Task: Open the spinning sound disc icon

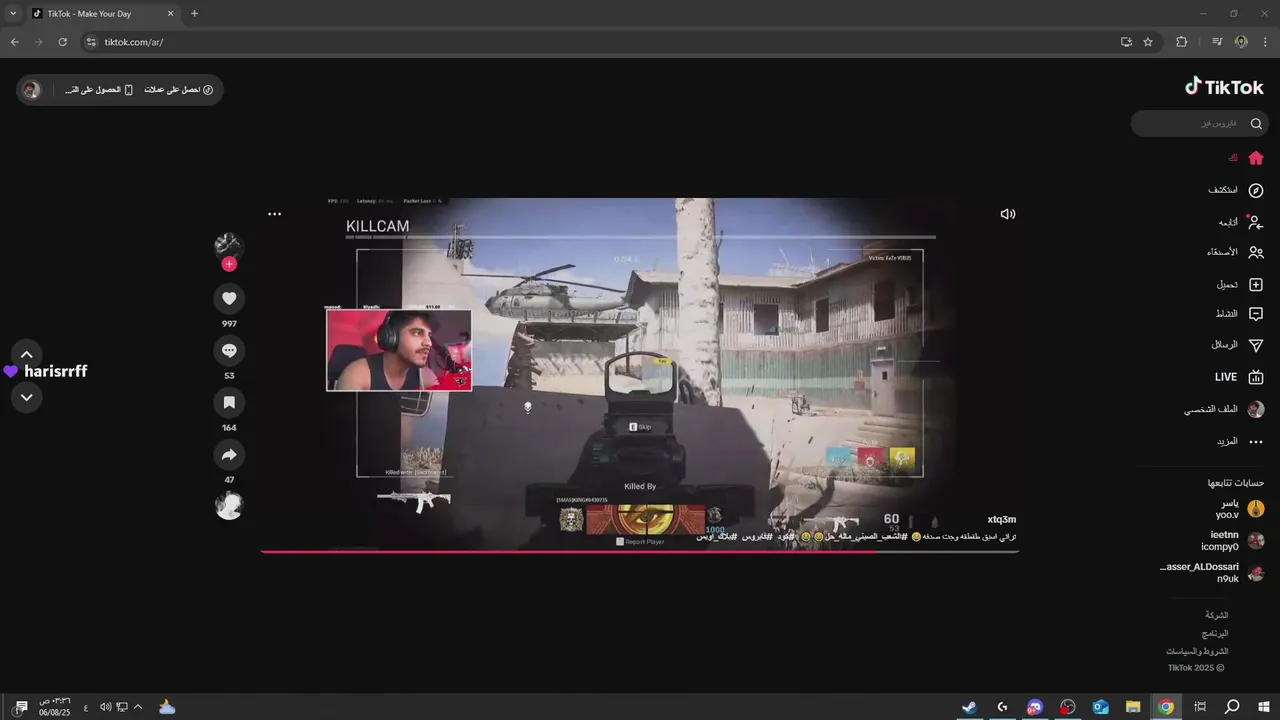Action: [x=229, y=506]
